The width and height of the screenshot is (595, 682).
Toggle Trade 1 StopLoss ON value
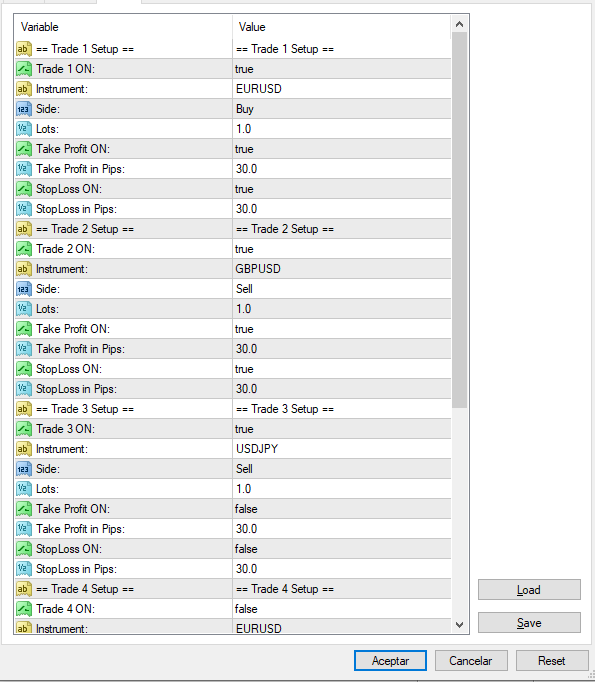click(x=342, y=189)
